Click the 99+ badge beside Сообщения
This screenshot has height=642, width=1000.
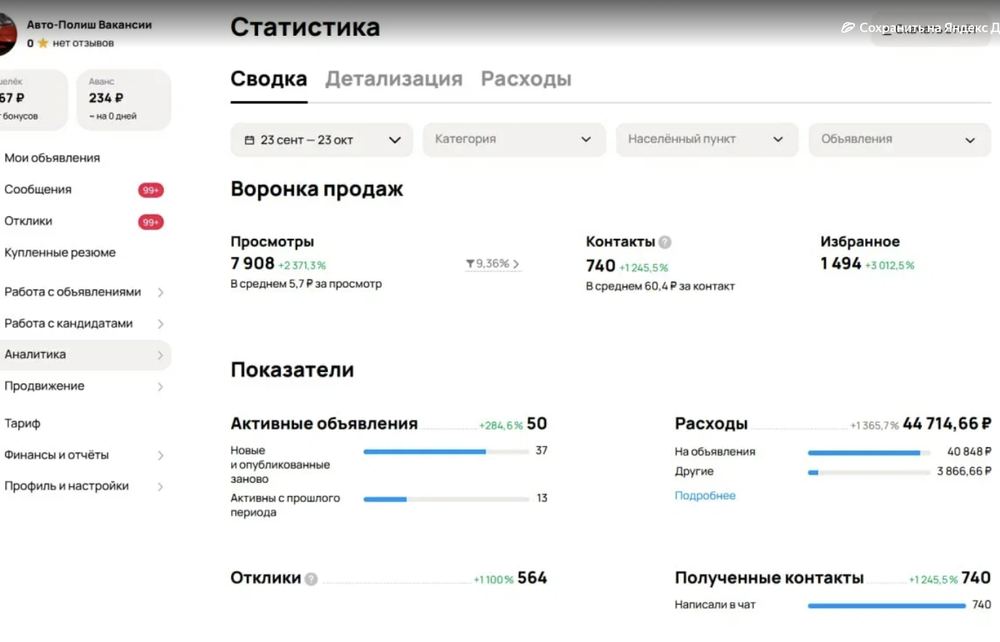pyautogui.click(x=151, y=190)
